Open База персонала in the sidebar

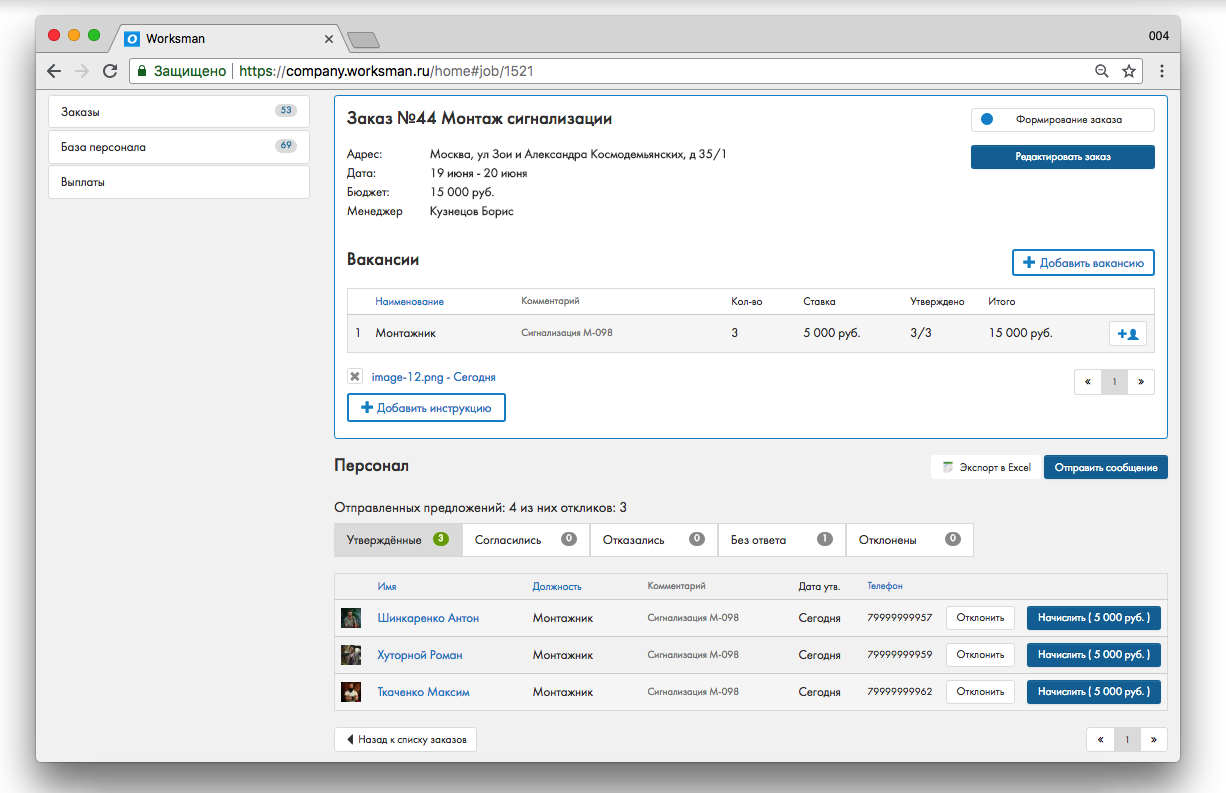click(x=179, y=147)
